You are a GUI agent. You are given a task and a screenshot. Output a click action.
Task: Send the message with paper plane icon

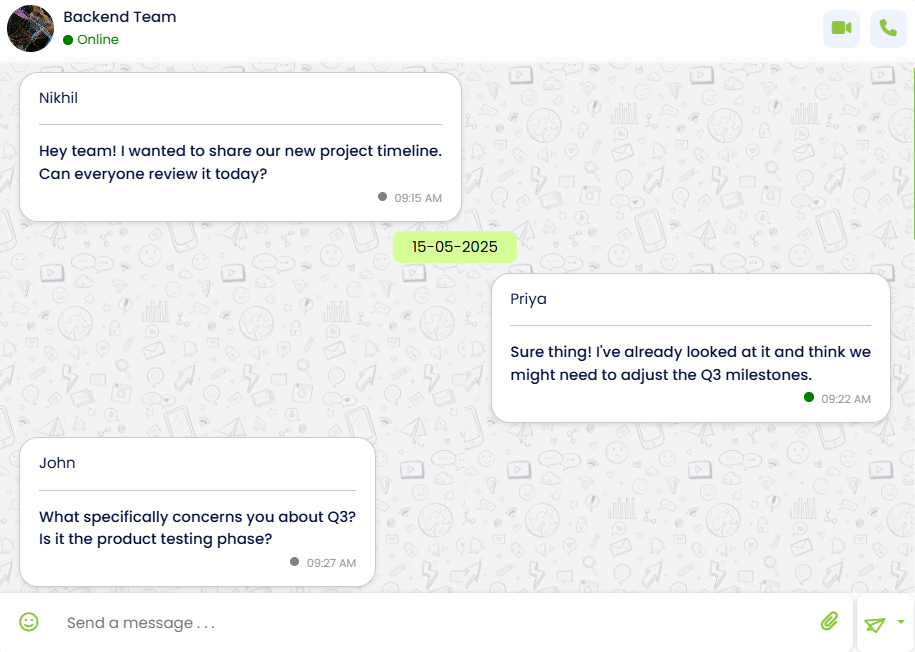click(x=875, y=624)
